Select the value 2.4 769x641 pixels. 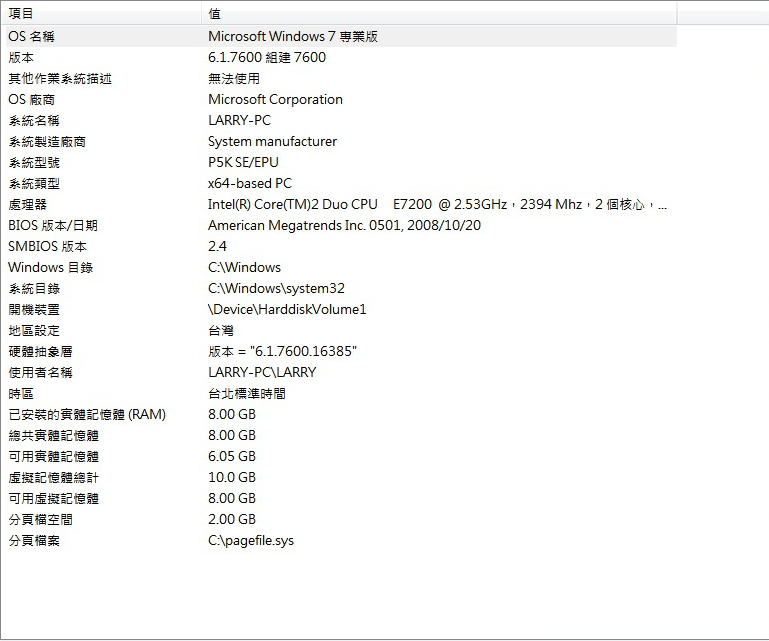(x=217, y=247)
